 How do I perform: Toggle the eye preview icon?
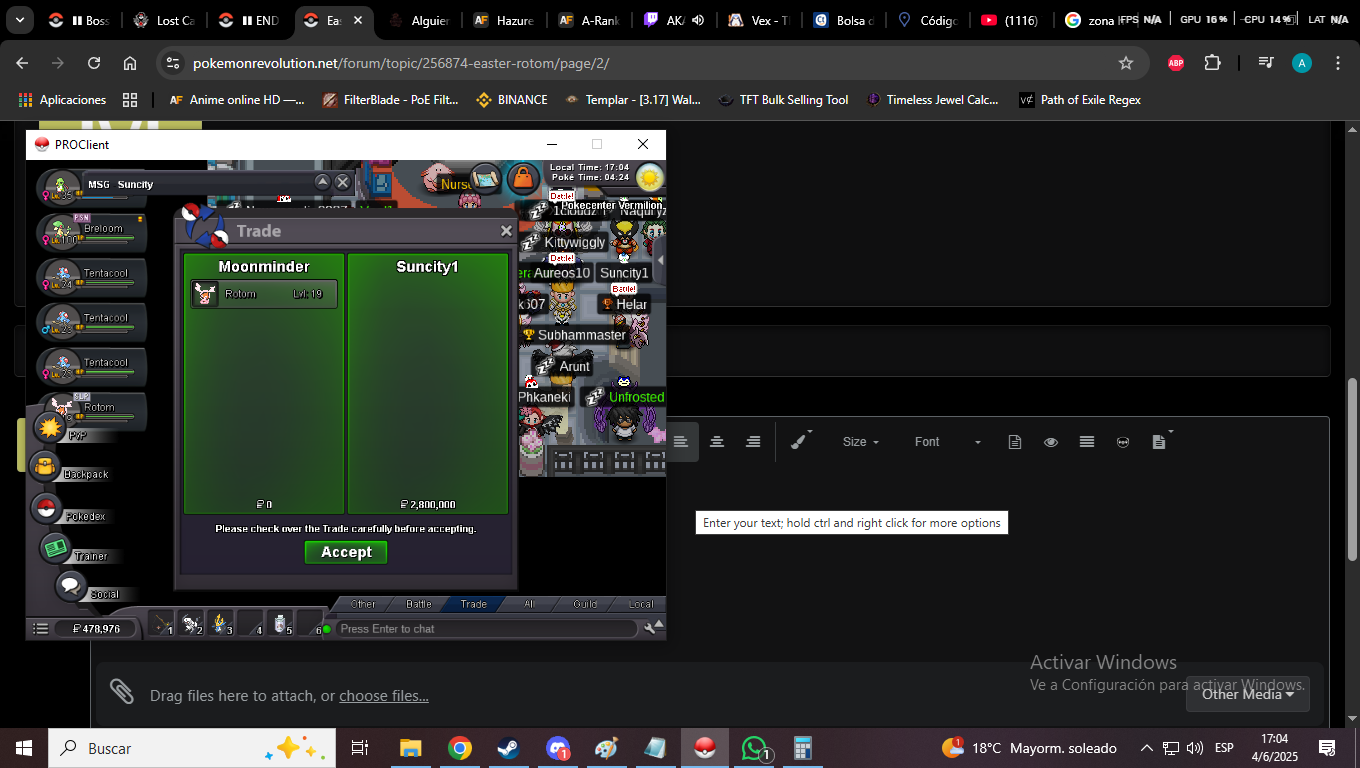pyautogui.click(x=1051, y=442)
